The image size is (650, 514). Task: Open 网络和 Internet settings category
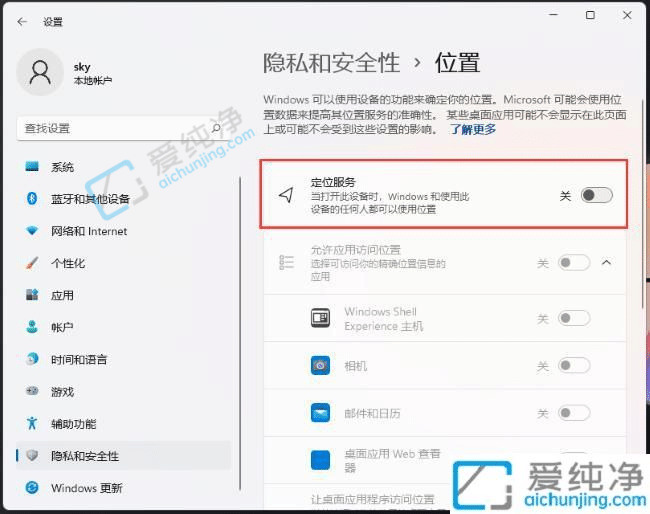[x=123, y=230]
